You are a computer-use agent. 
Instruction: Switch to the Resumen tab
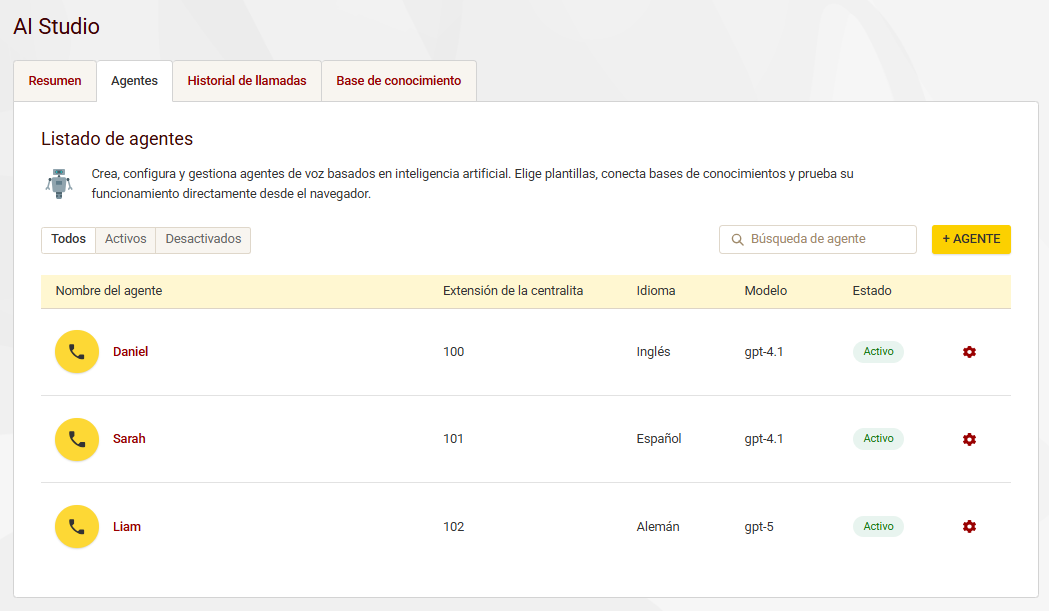[55, 81]
